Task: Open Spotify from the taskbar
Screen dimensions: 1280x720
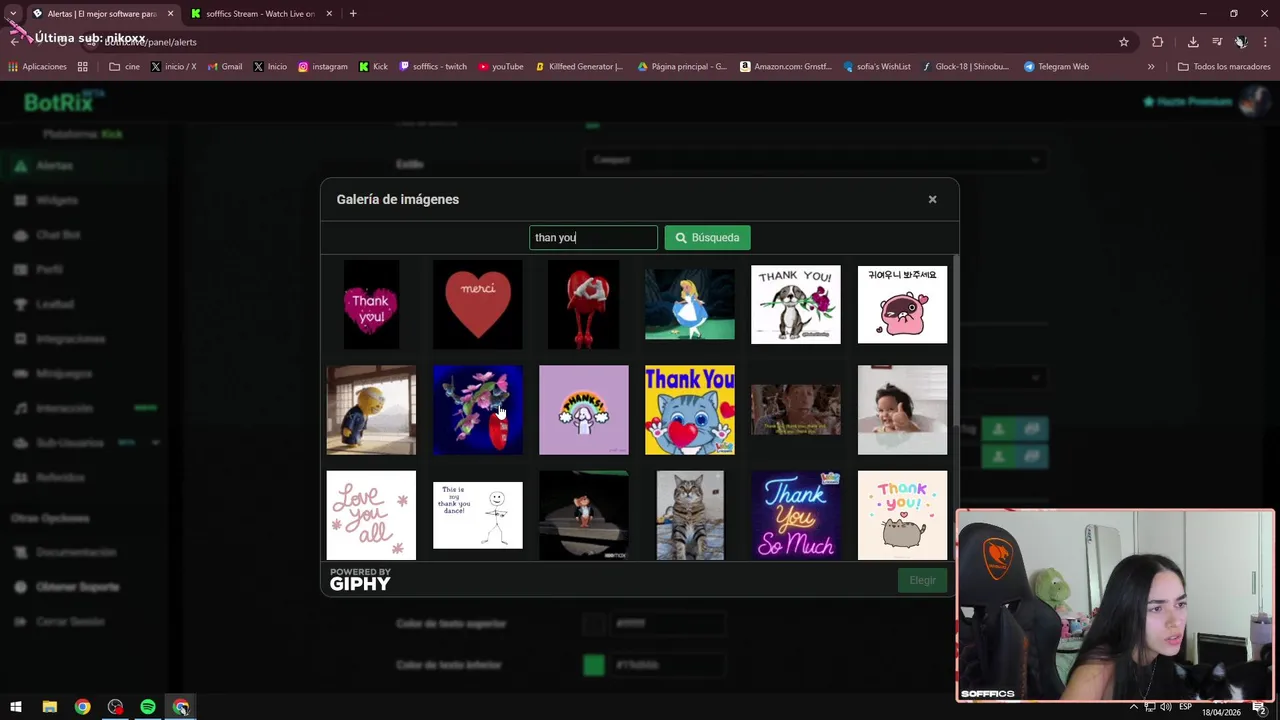Action: (x=148, y=707)
